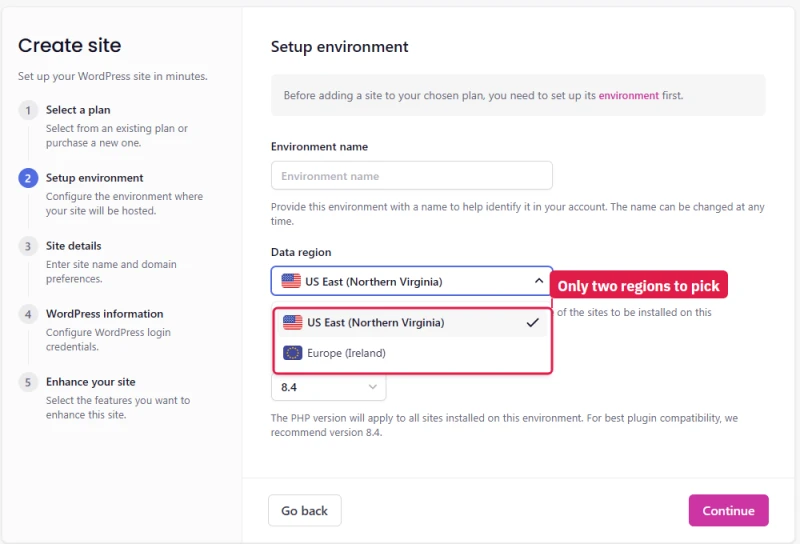
Task: Open the environment link in the notice
Action: (x=628, y=95)
